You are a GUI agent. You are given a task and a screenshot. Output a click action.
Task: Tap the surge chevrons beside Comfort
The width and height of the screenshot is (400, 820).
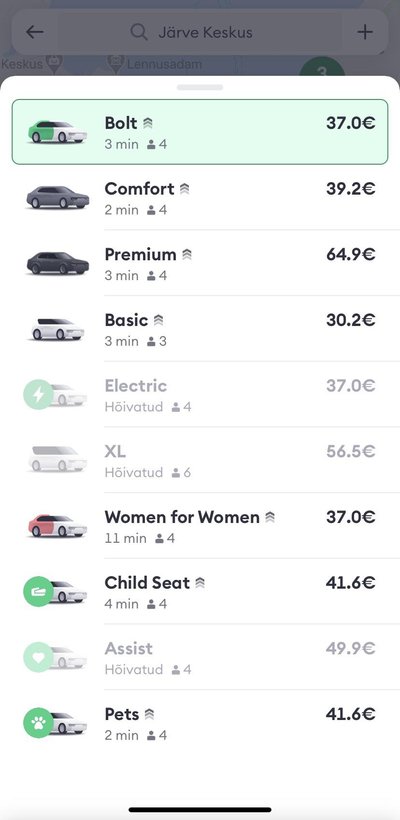(185, 189)
